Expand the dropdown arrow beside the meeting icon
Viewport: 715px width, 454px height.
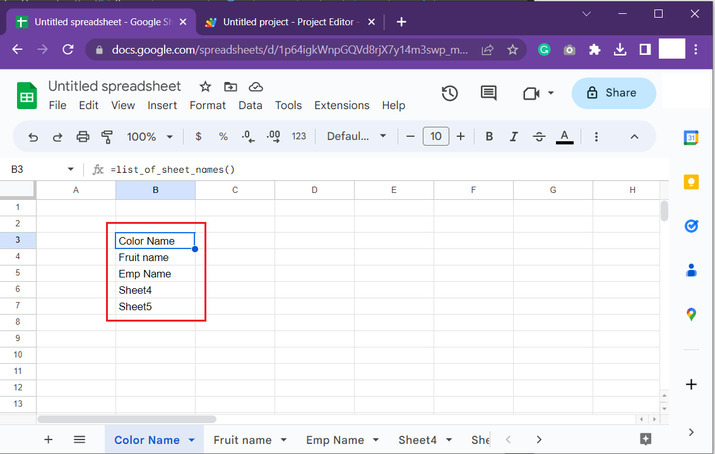(x=551, y=93)
